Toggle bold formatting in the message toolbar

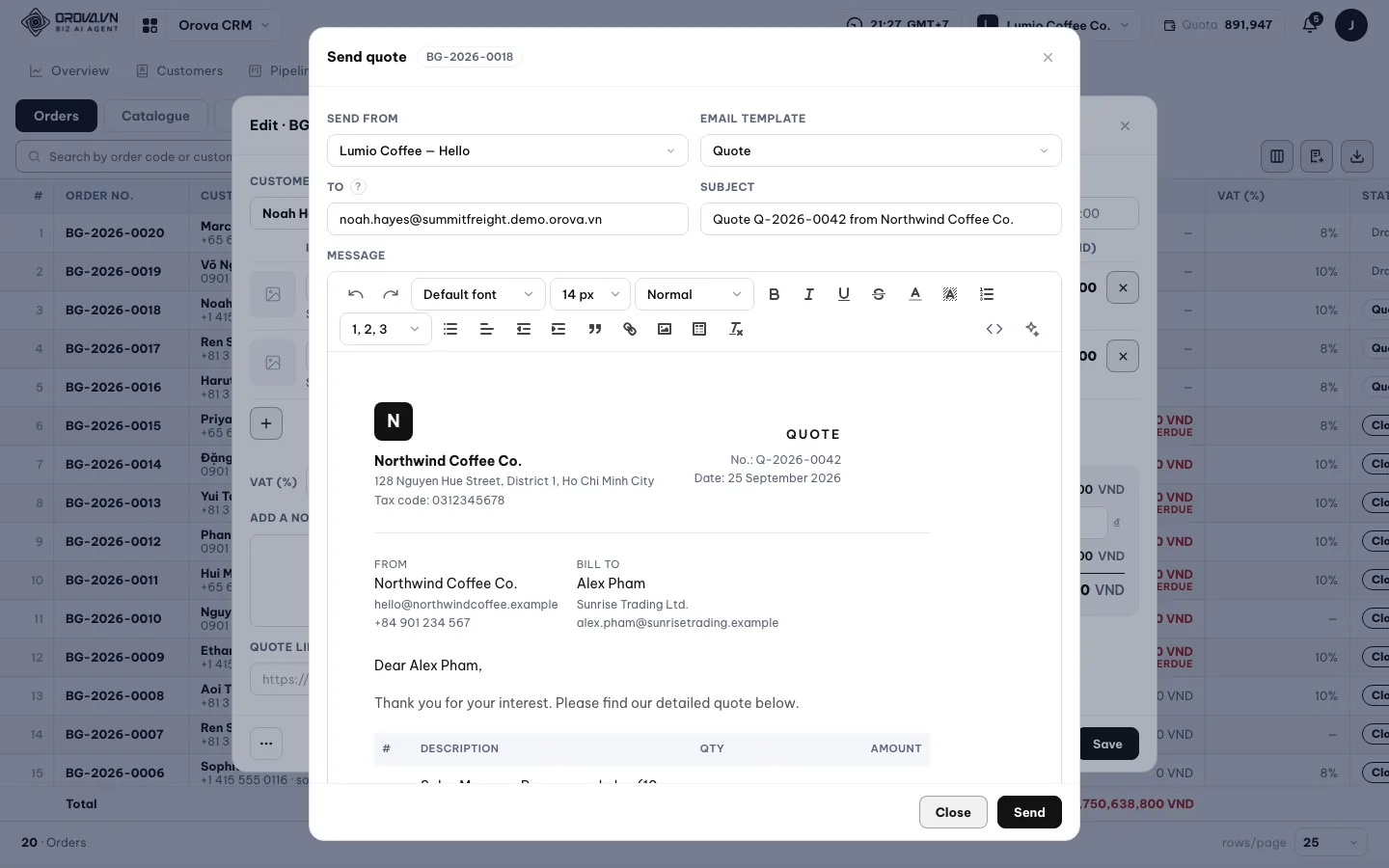[x=775, y=294]
